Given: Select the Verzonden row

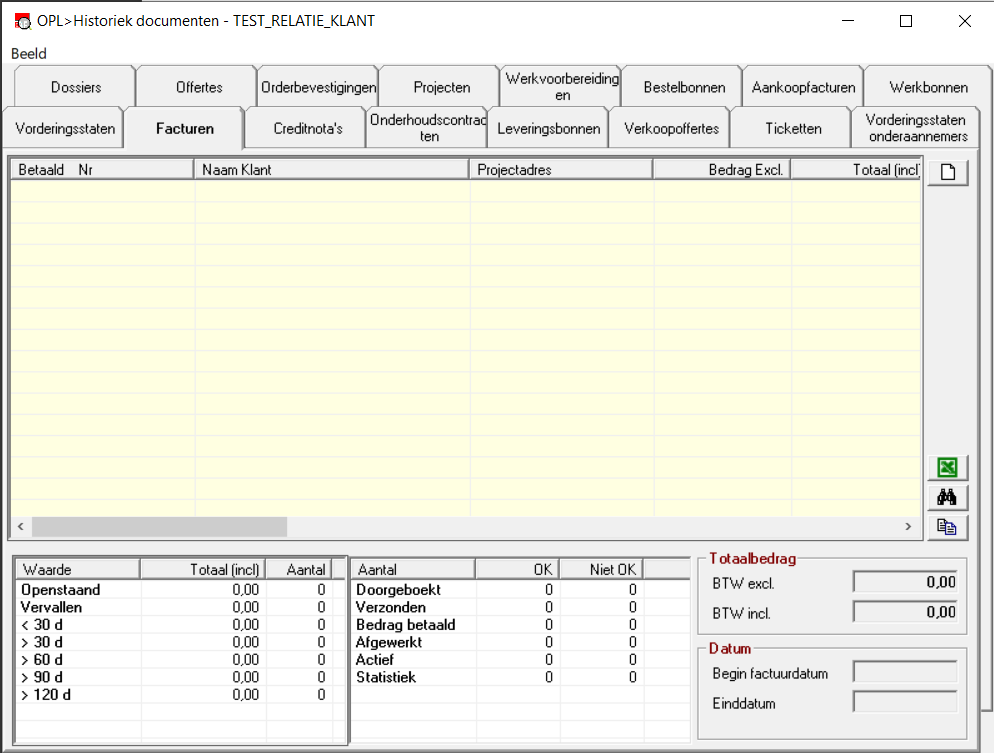Looking at the screenshot, I should (x=520, y=607).
